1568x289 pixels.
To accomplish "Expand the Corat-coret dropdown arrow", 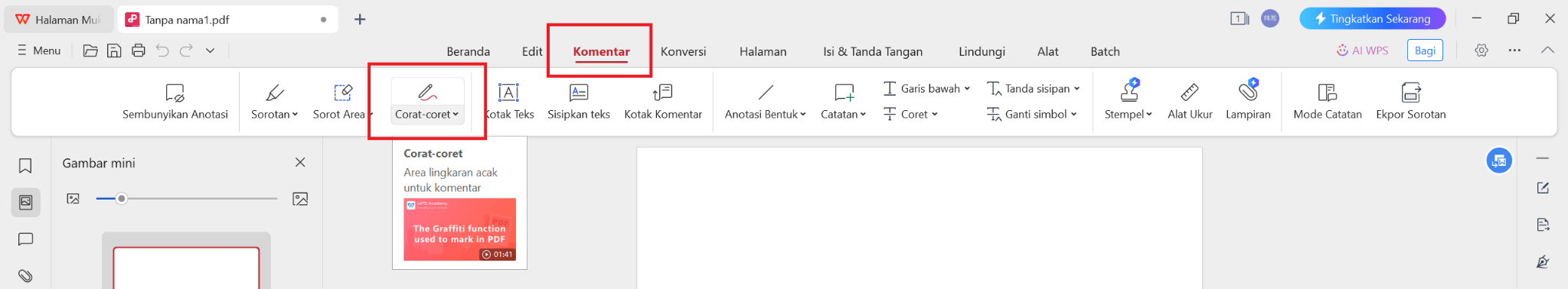I will click(x=456, y=115).
